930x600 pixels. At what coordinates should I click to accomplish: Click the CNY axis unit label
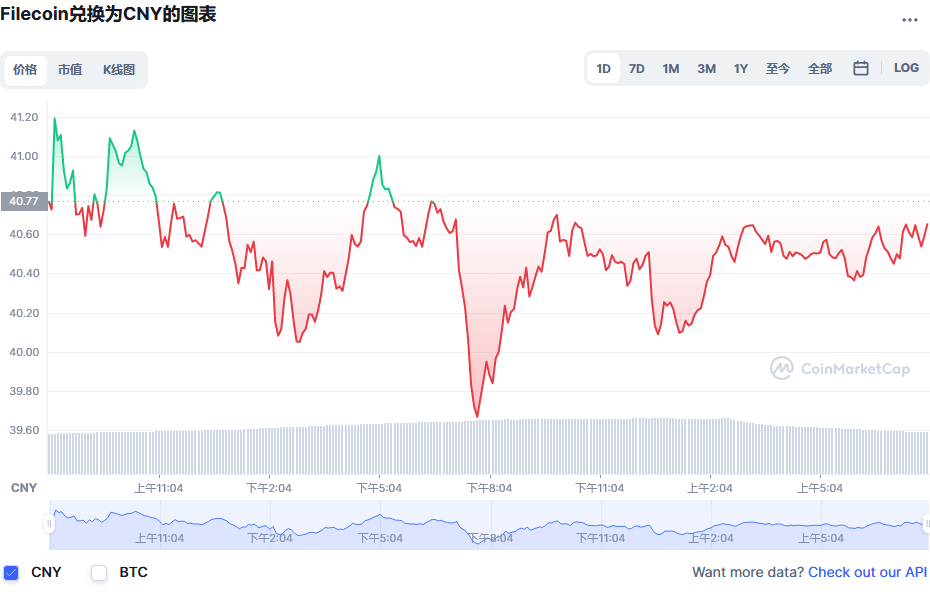click(x=24, y=487)
